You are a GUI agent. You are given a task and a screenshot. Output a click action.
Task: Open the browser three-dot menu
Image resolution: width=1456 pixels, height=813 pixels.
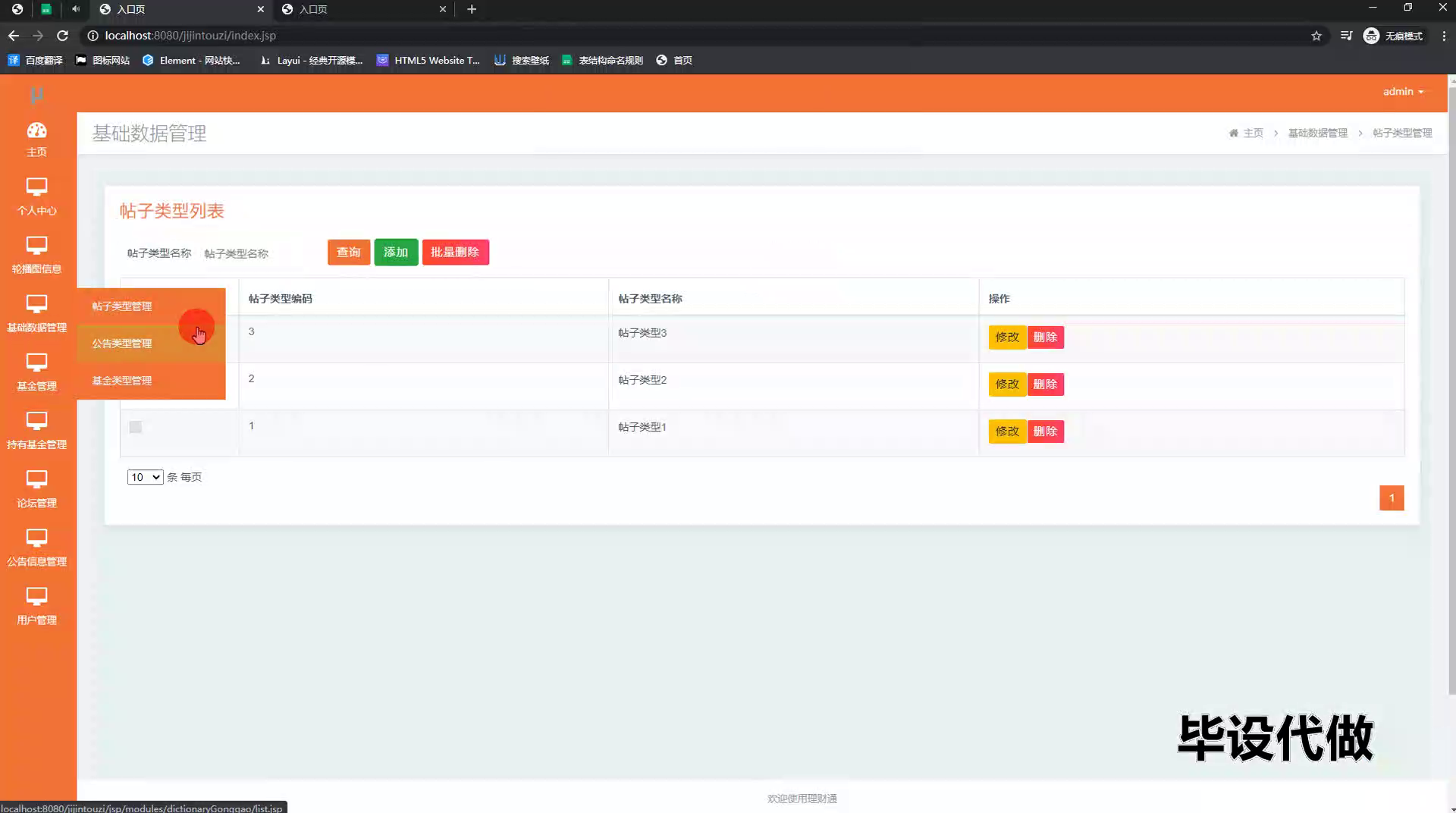pos(1444,36)
